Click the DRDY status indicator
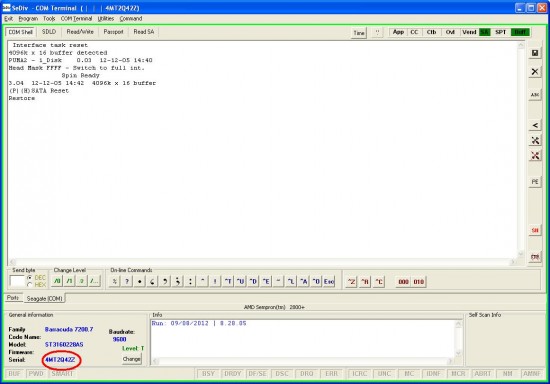The height and width of the screenshot is (384, 550). pyautogui.click(x=233, y=374)
